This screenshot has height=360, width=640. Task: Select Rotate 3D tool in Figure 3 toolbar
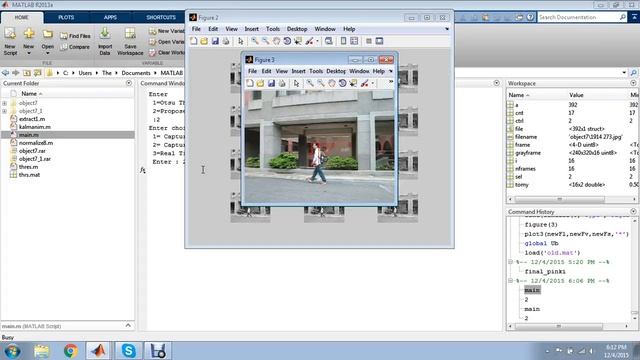[342, 83]
